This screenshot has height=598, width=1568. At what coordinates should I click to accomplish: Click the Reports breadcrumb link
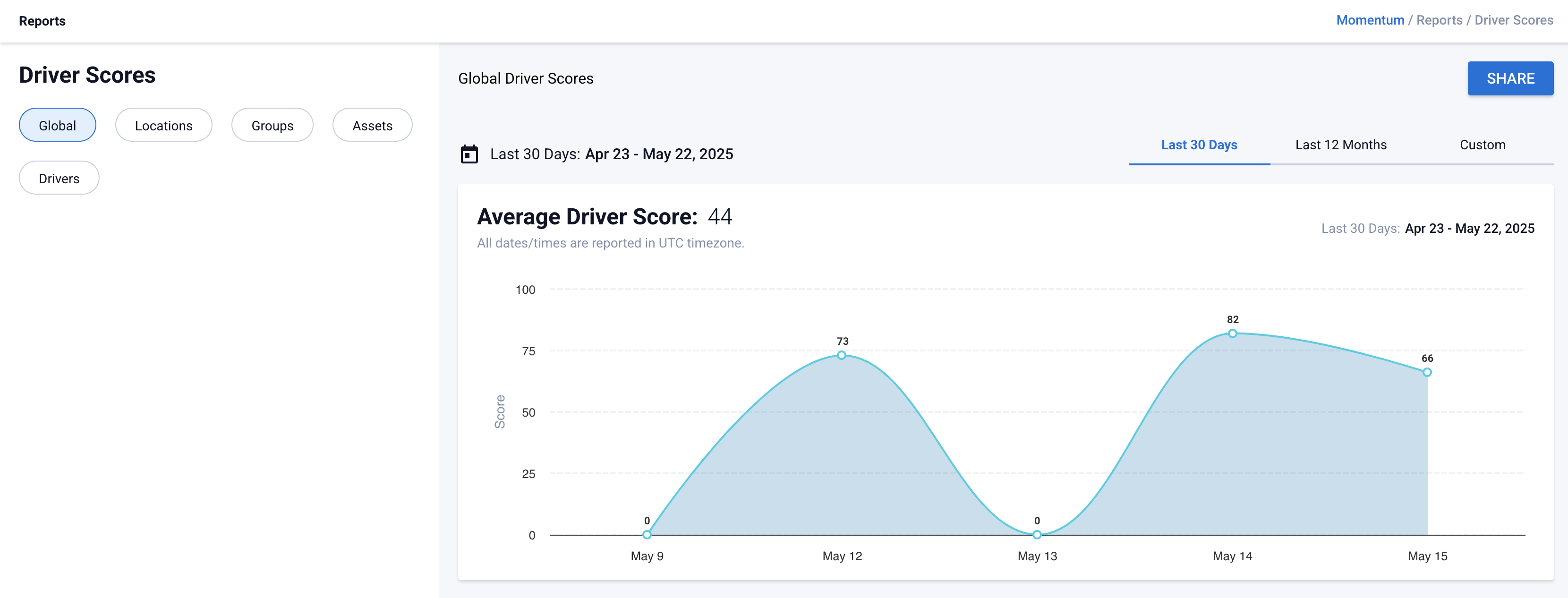(x=1439, y=20)
